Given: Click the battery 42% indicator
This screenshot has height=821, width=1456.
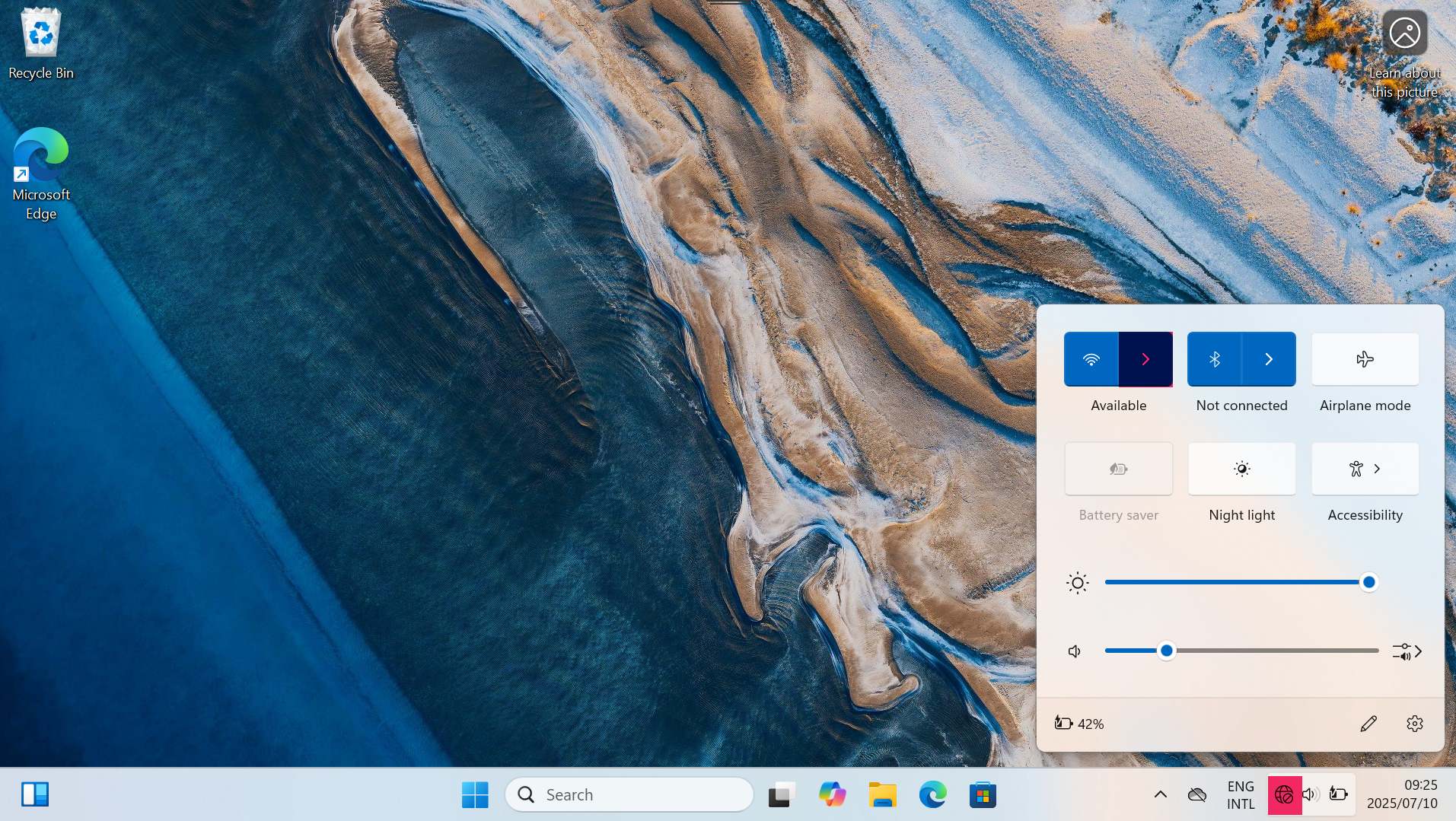Looking at the screenshot, I should pos(1079,724).
